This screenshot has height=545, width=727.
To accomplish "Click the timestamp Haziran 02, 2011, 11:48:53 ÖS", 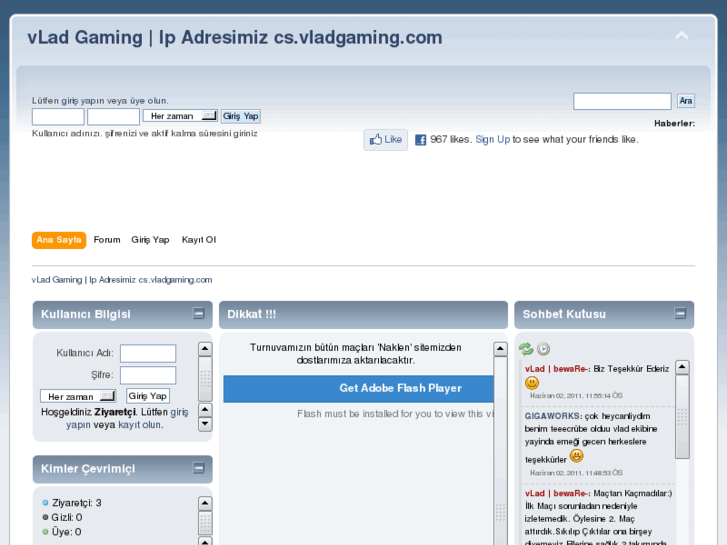I will coord(576,473).
